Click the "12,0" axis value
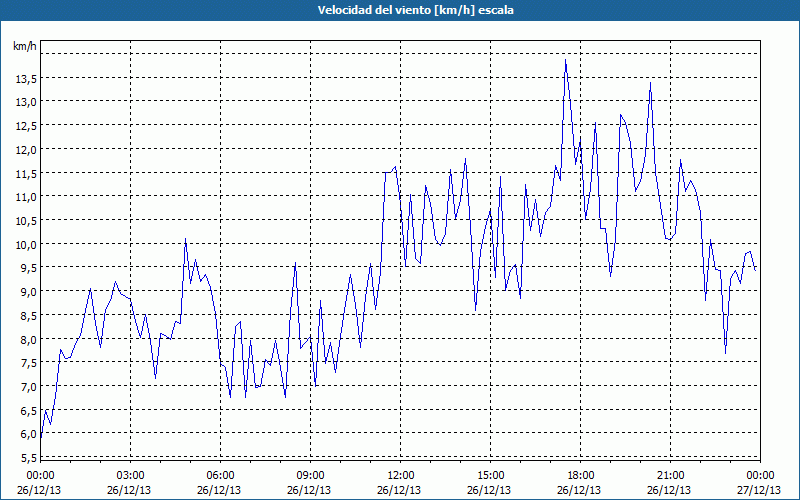Screen dimensions: 800x500 tap(27, 149)
